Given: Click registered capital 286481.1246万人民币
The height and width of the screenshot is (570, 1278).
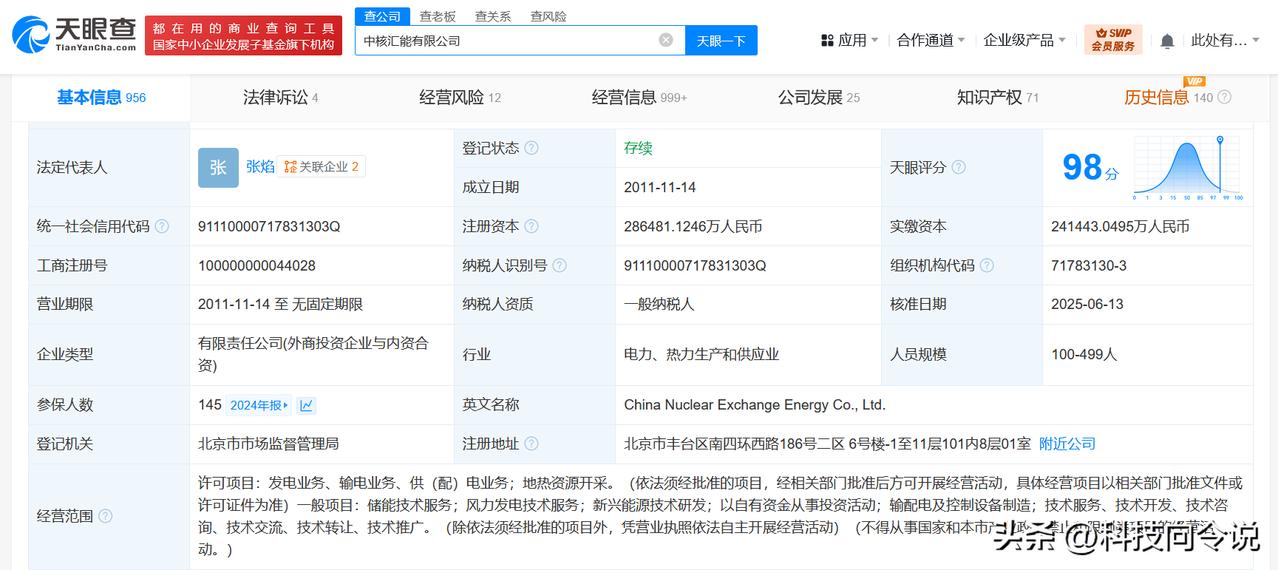Looking at the screenshot, I should (x=693, y=227).
